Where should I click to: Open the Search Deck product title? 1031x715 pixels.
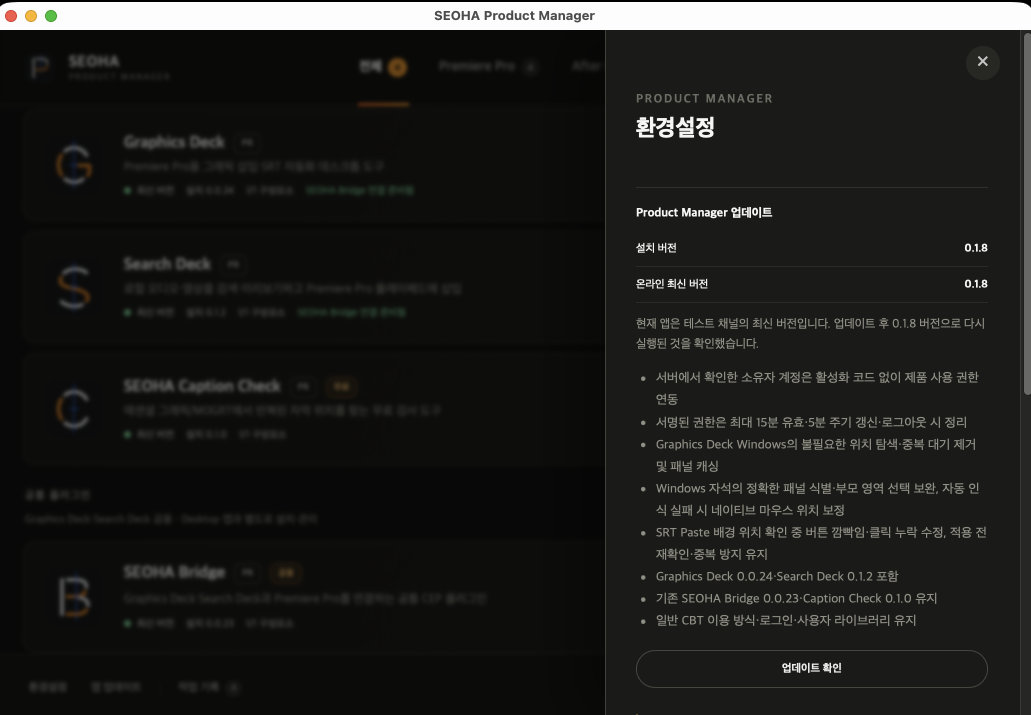(167, 264)
